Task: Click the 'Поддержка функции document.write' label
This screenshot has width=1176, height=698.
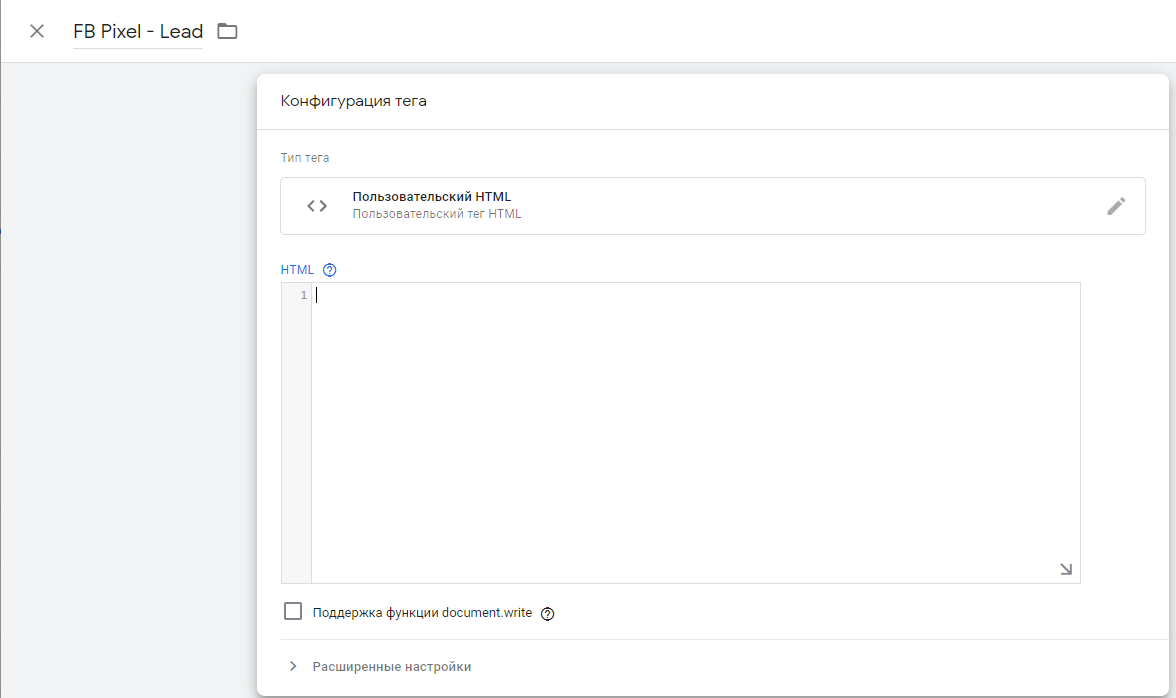Action: [x=422, y=613]
